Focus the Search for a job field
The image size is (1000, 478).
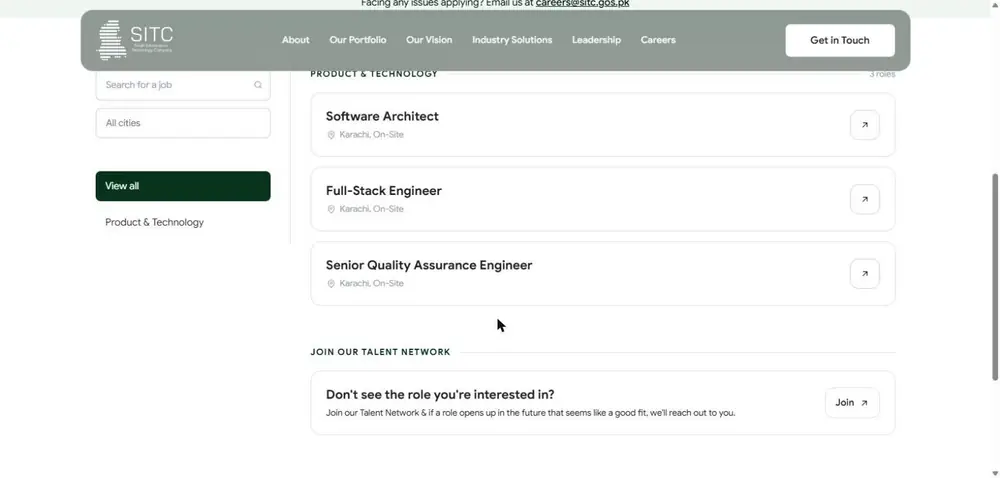point(183,85)
